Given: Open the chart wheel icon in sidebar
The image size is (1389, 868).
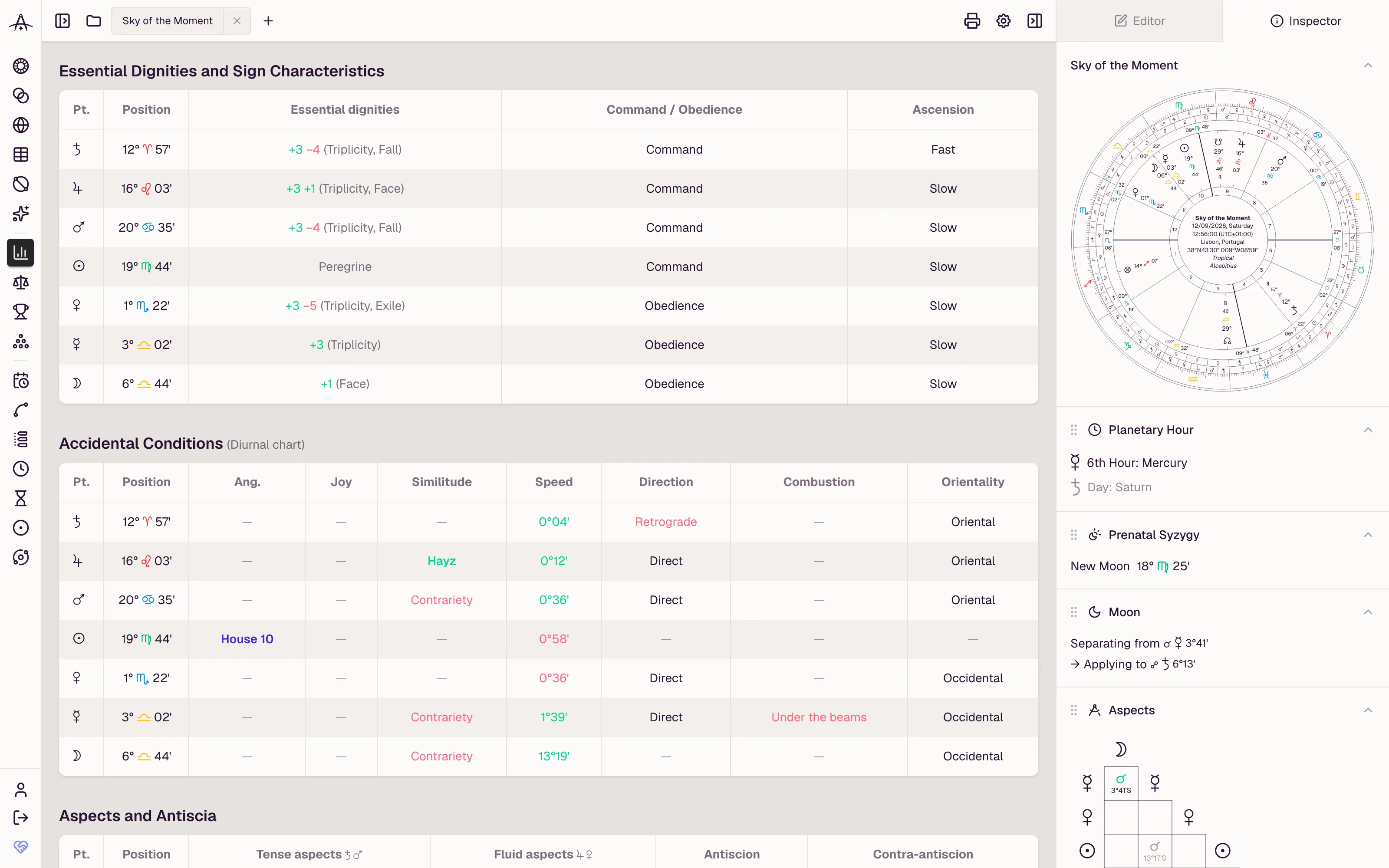Looking at the screenshot, I should pos(21,66).
